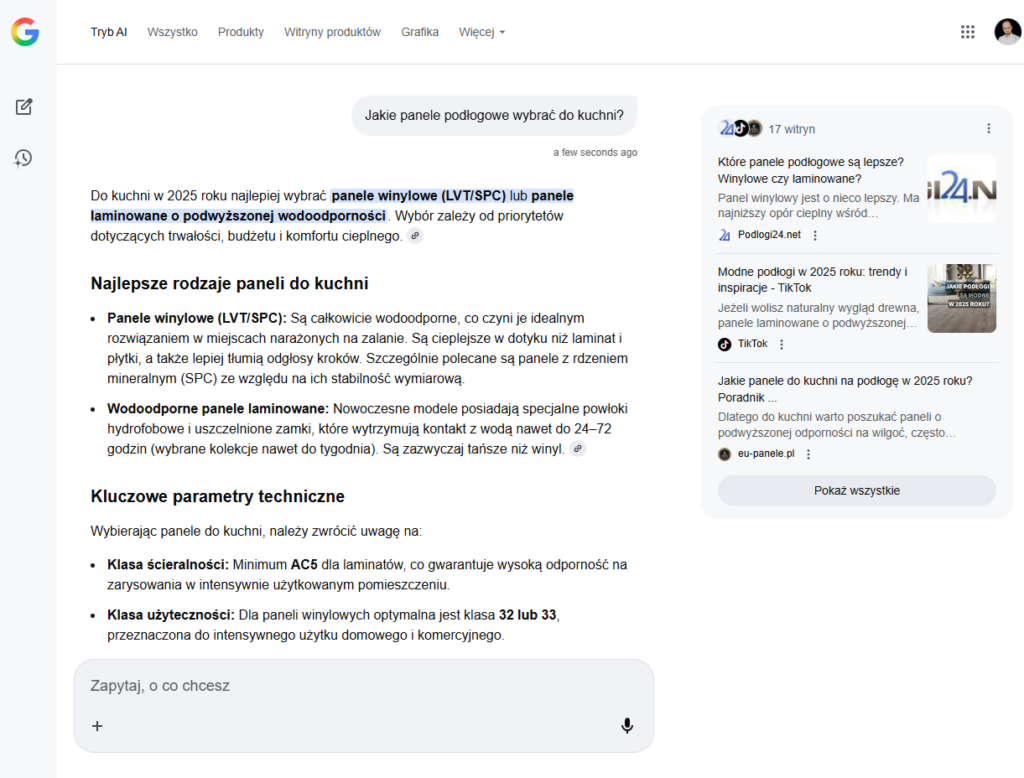Start a new chat via compose icon
This screenshot has width=1024, height=778.
coord(24,107)
